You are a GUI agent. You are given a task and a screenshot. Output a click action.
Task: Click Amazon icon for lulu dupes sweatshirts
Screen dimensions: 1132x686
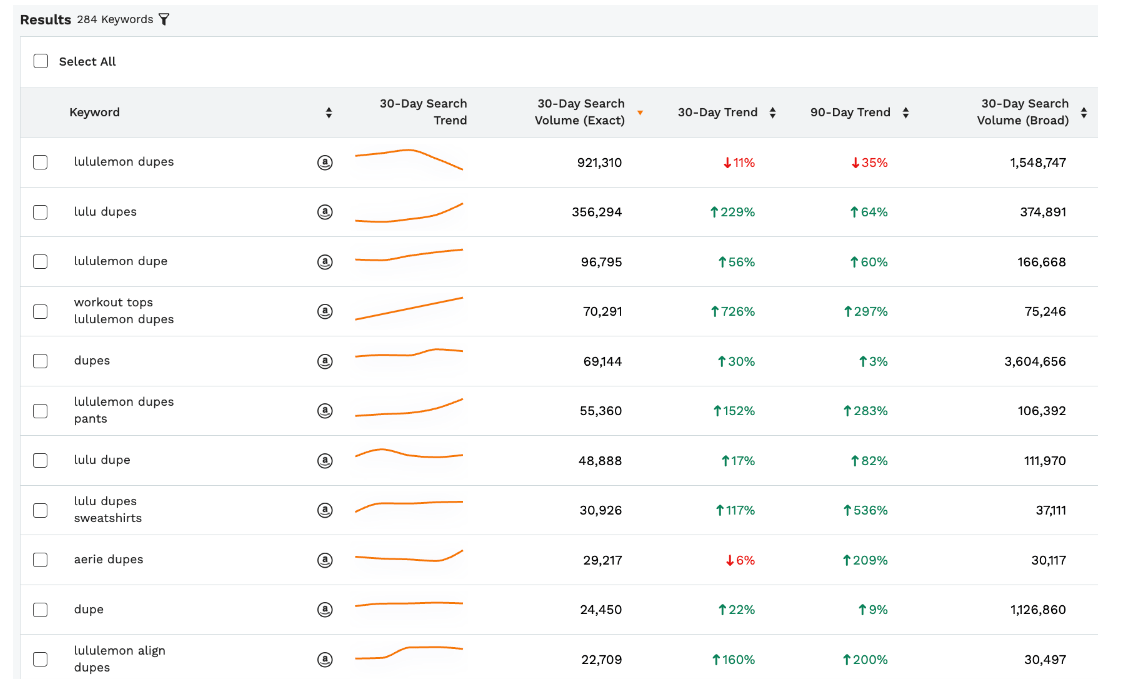[325, 511]
